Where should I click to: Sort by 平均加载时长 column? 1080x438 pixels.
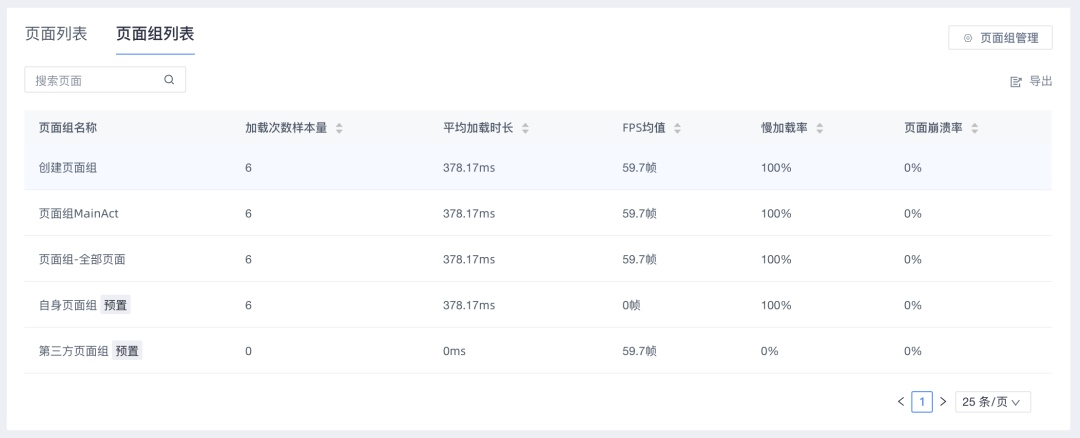525,128
